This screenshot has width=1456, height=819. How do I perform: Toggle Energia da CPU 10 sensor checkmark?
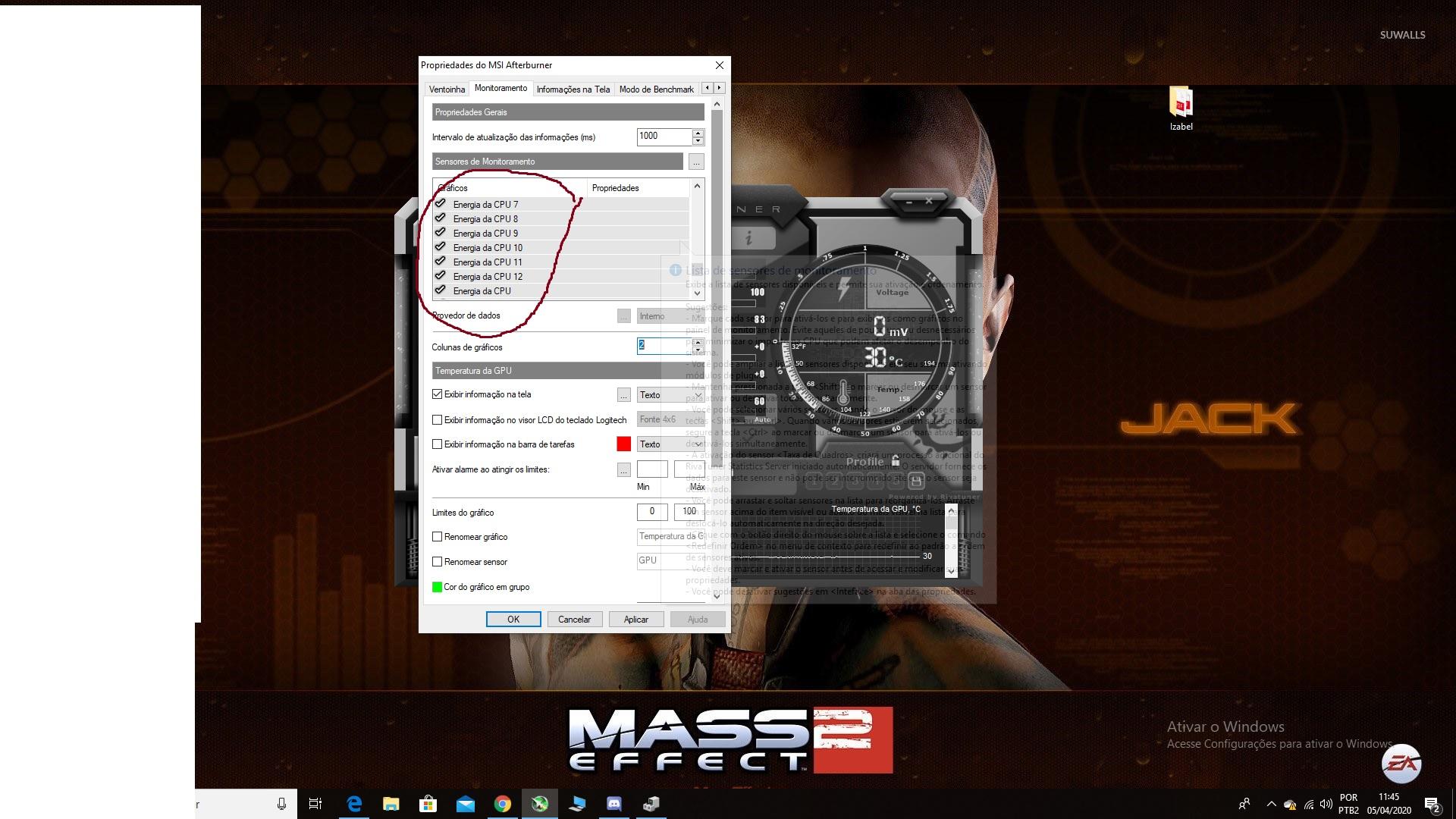[x=441, y=247]
